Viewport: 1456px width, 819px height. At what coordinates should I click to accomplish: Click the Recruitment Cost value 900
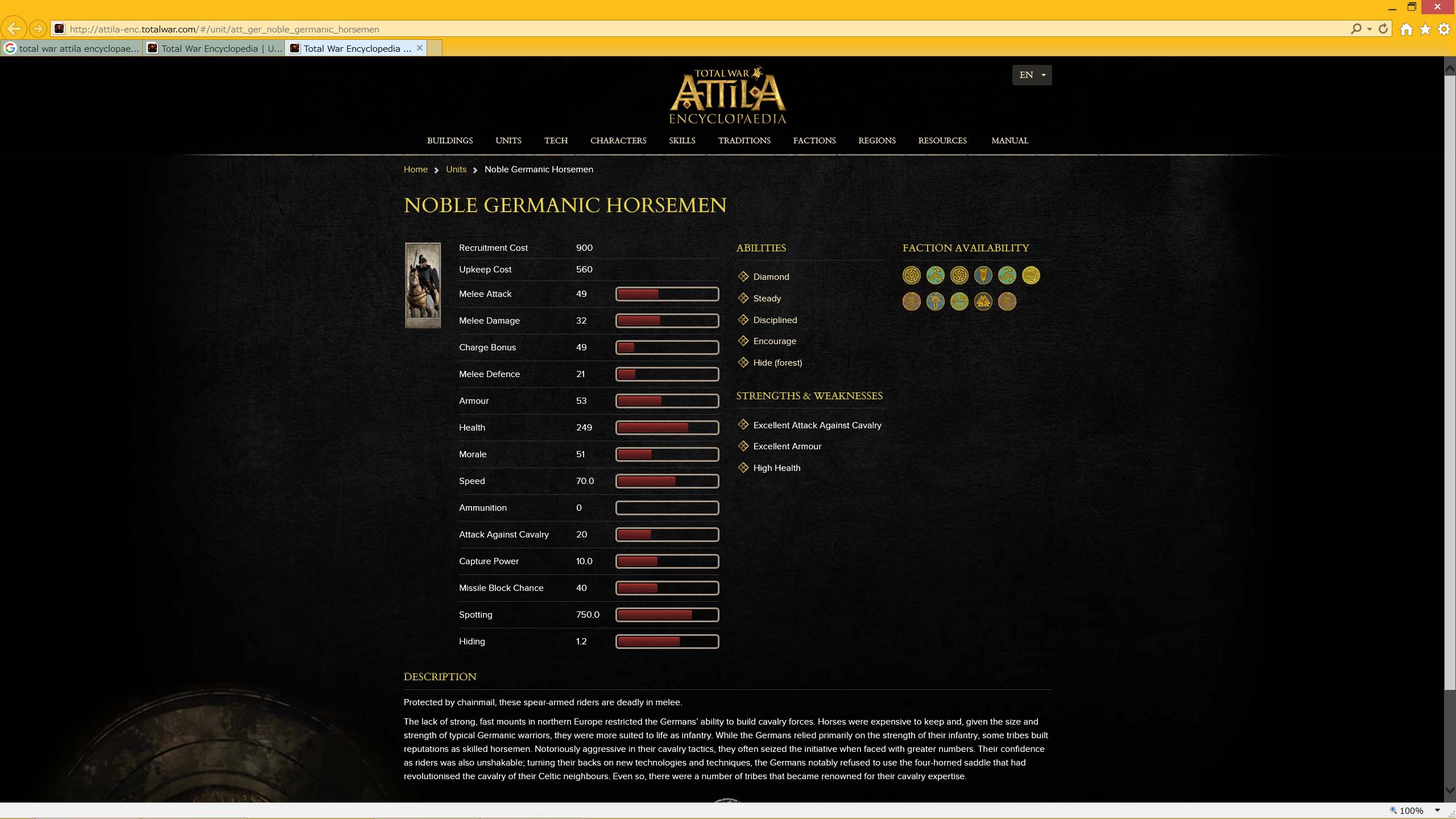[x=584, y=248]
